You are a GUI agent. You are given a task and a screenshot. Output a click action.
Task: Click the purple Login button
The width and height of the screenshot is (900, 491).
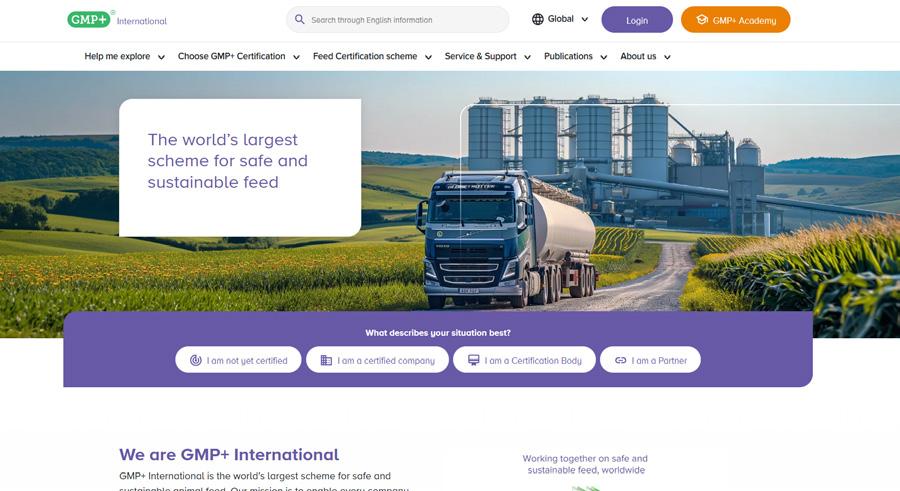[637, 20]
